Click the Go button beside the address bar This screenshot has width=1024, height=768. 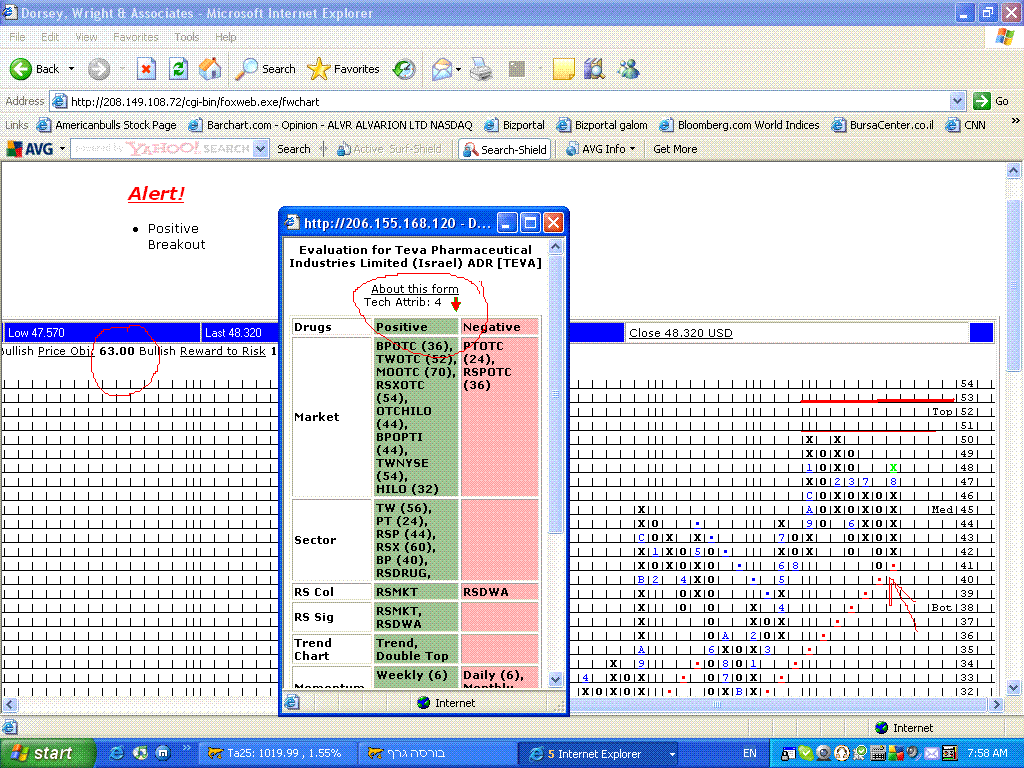tap(991, 101)
